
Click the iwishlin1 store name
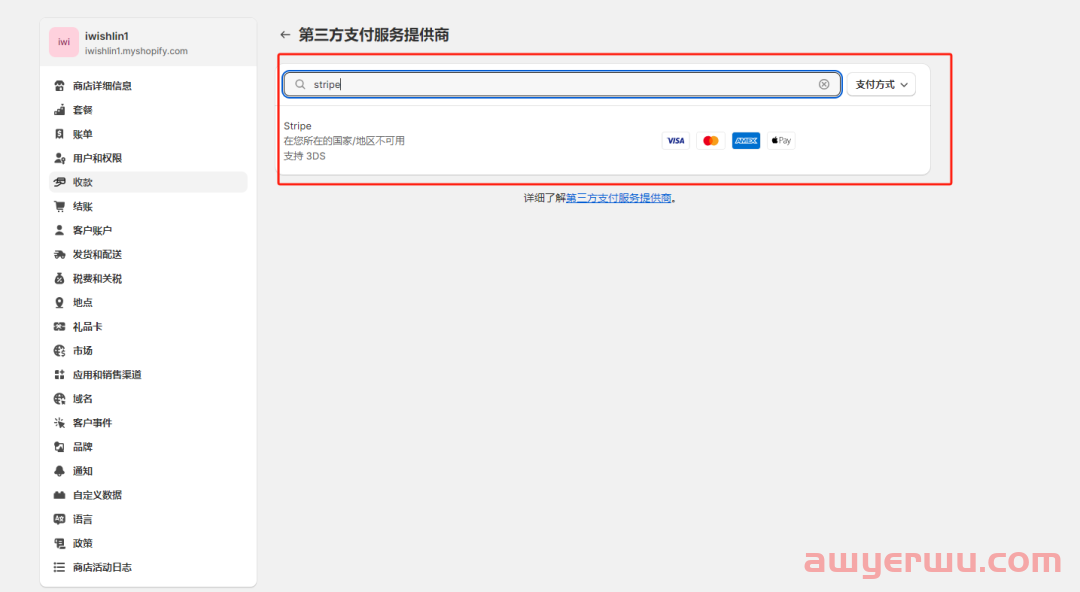107,36
